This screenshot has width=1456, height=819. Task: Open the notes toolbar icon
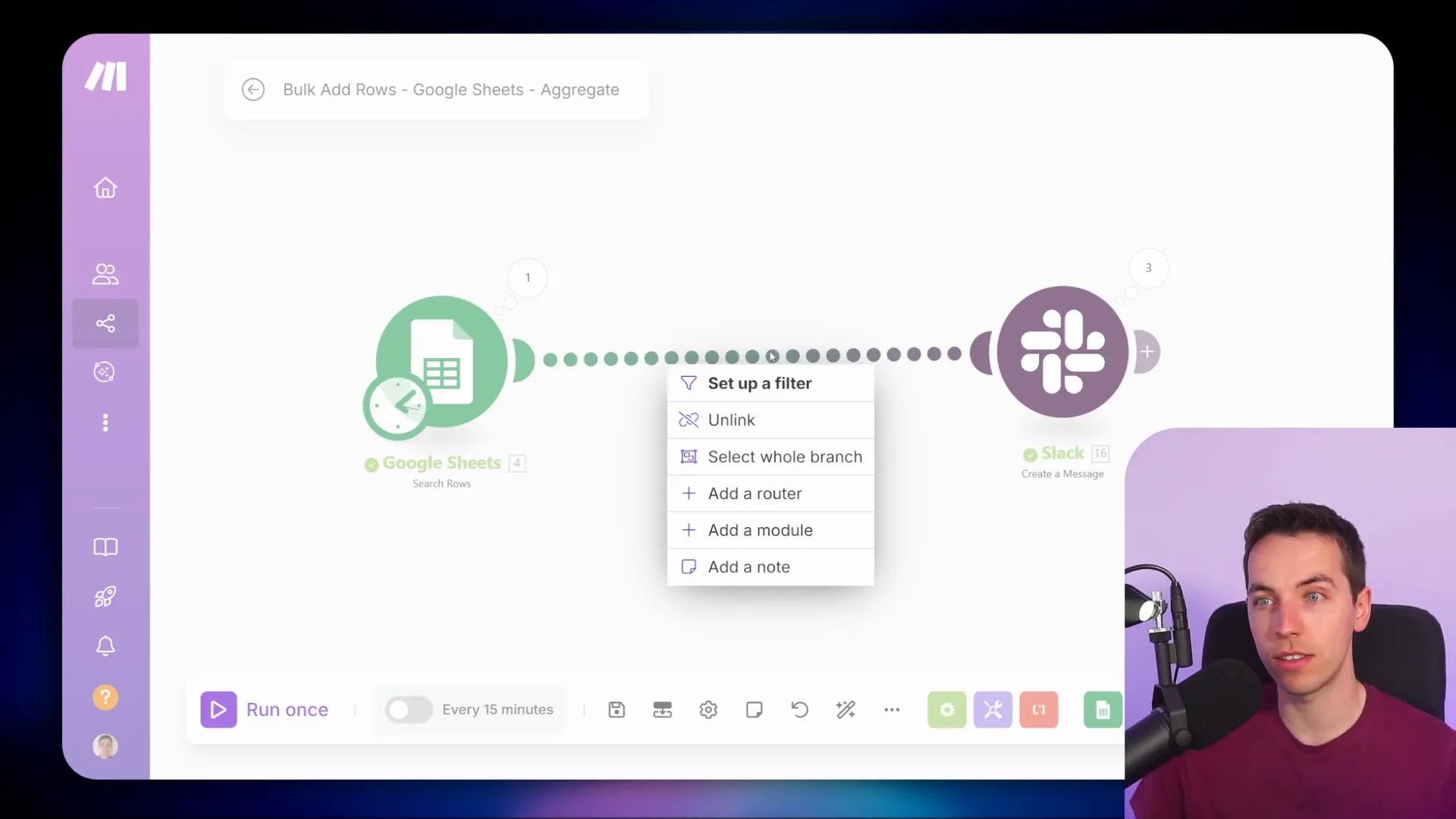pos(754,710)
